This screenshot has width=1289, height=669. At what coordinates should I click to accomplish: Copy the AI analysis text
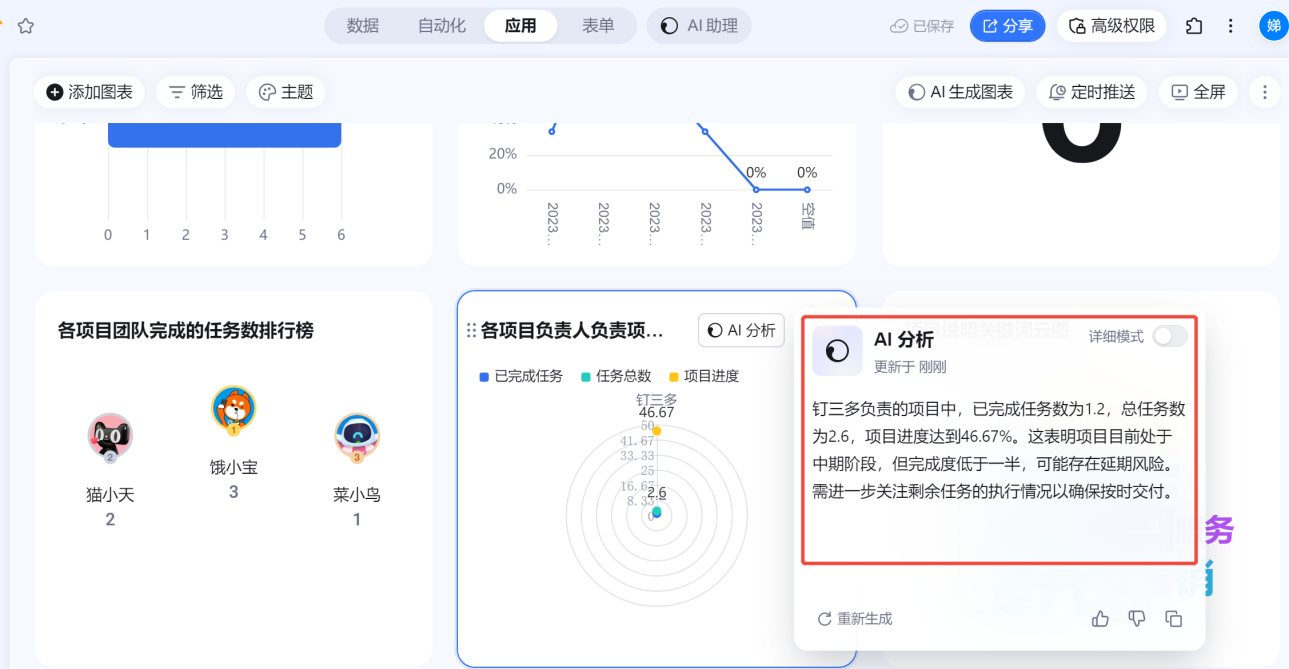(1174, 619)
